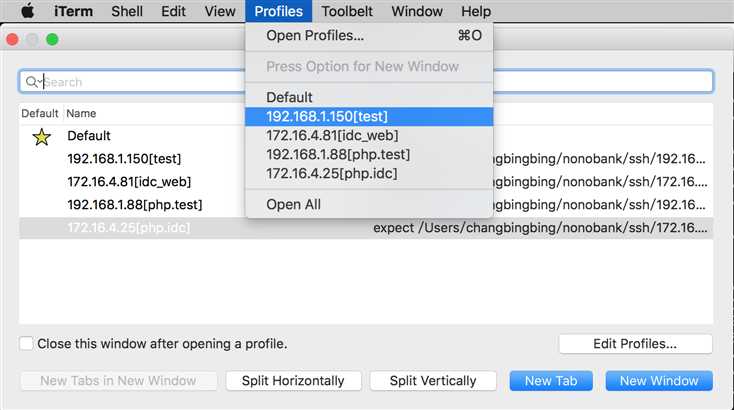Select 172.16.4.25[php.idc] in the Profiles menu
The image size is (734, 410).
[x=369, y=174]
